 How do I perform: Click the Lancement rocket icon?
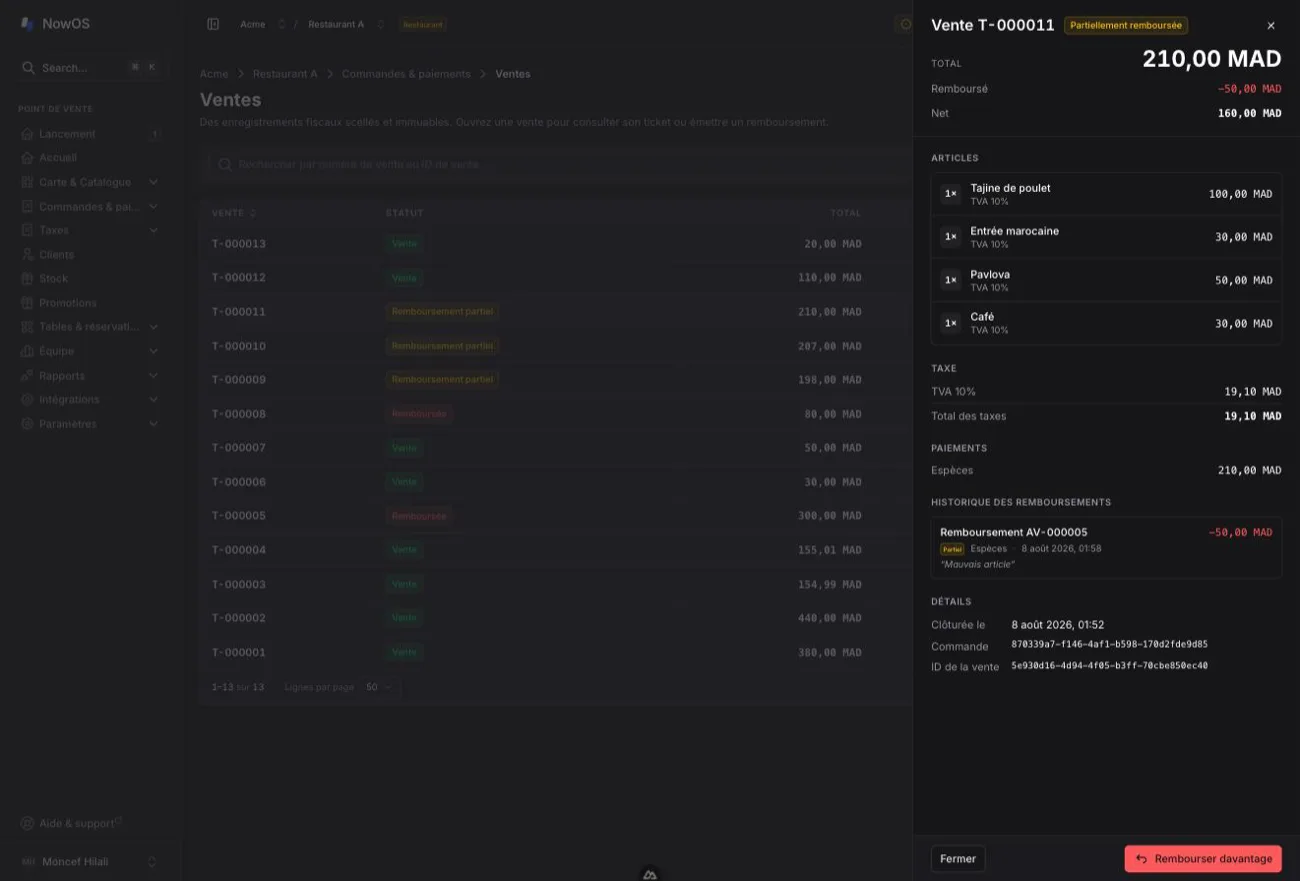(x=28, y=134)
